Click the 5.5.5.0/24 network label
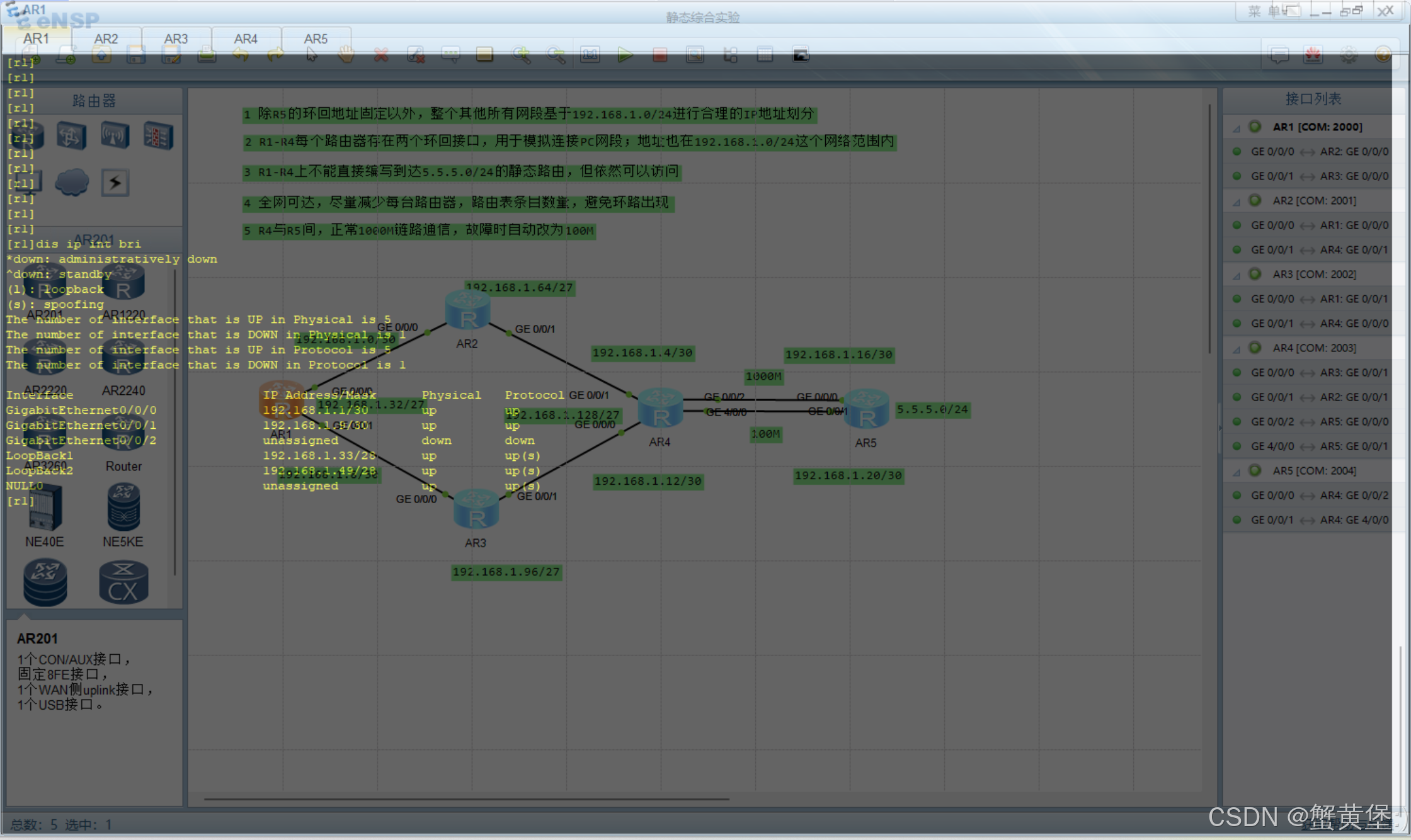The height and width of the screenshot is (840, 1411). 932,410
